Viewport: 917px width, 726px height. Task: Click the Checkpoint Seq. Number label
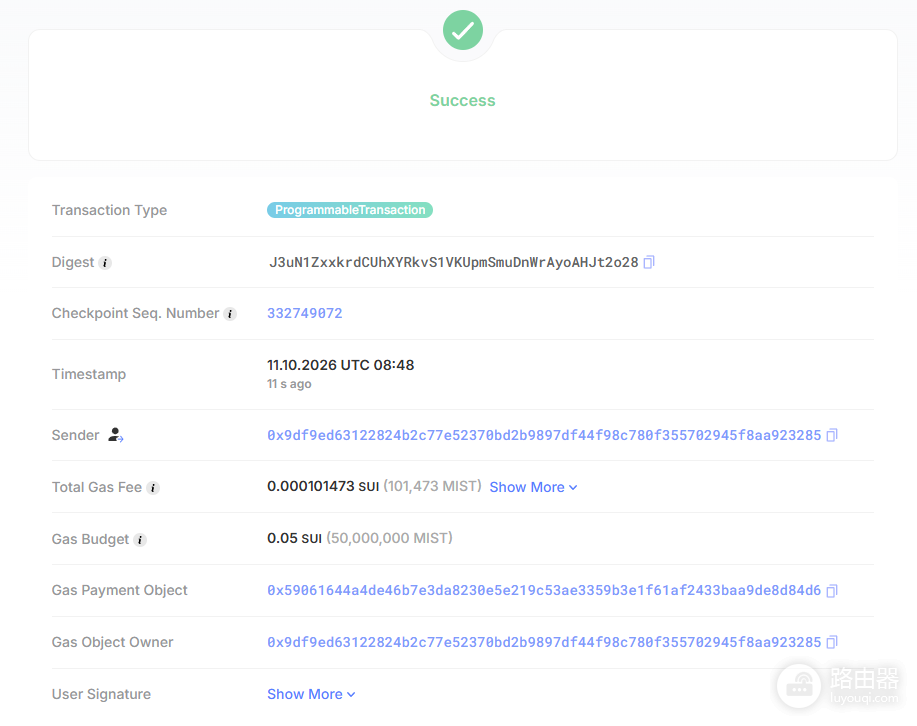pos(135,314)
